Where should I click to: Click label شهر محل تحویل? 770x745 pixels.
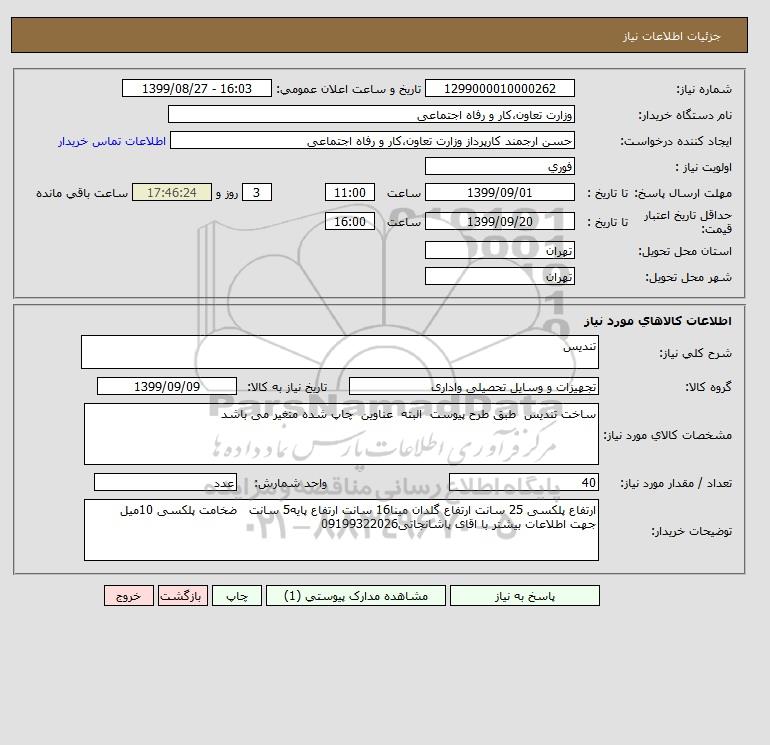tap(688, 277)
